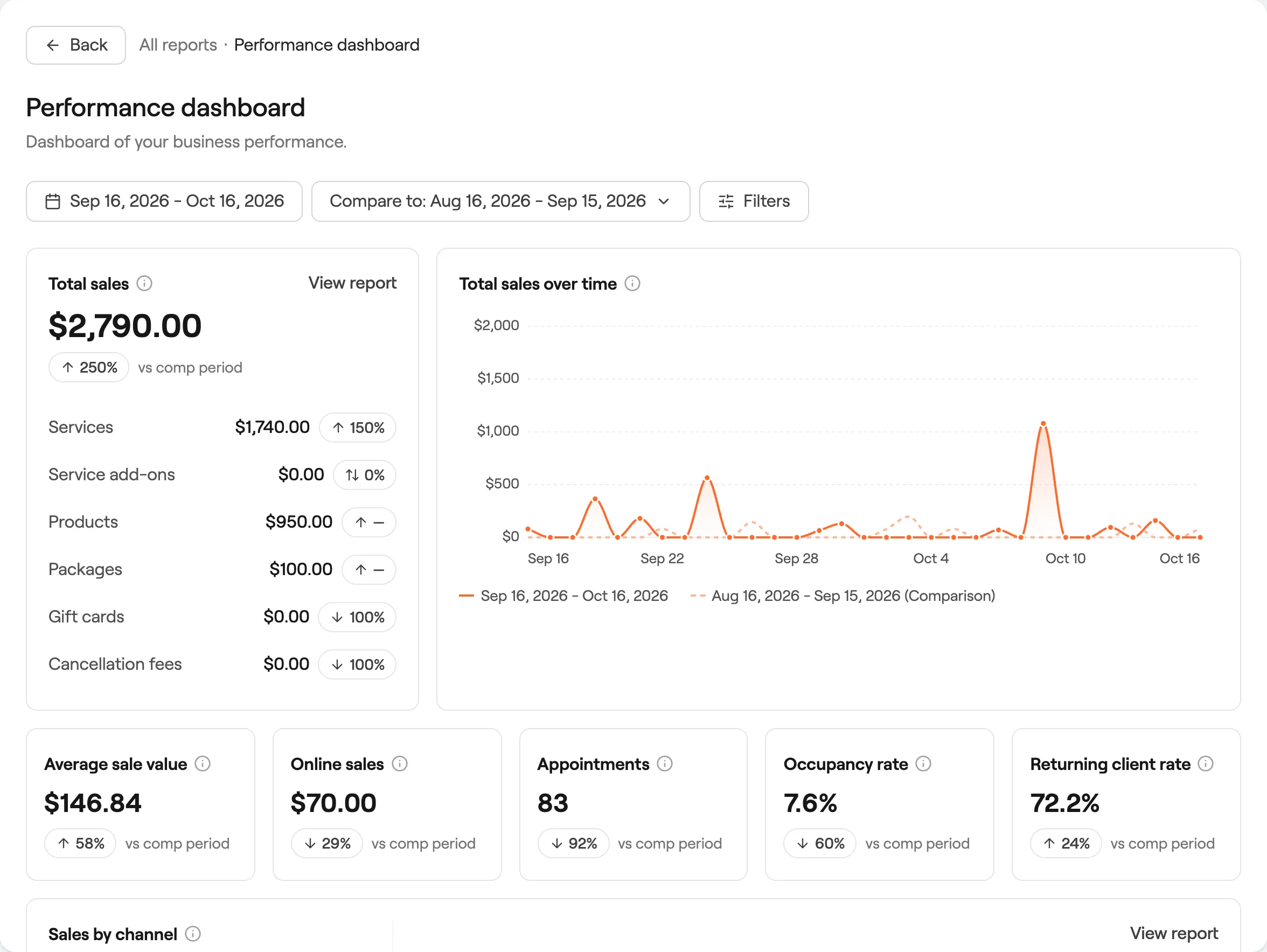The width and height of the screenshot is (1267, 952).
Task: Click the up arrow 250% badge under Total sales
Action: coord(89,368)
